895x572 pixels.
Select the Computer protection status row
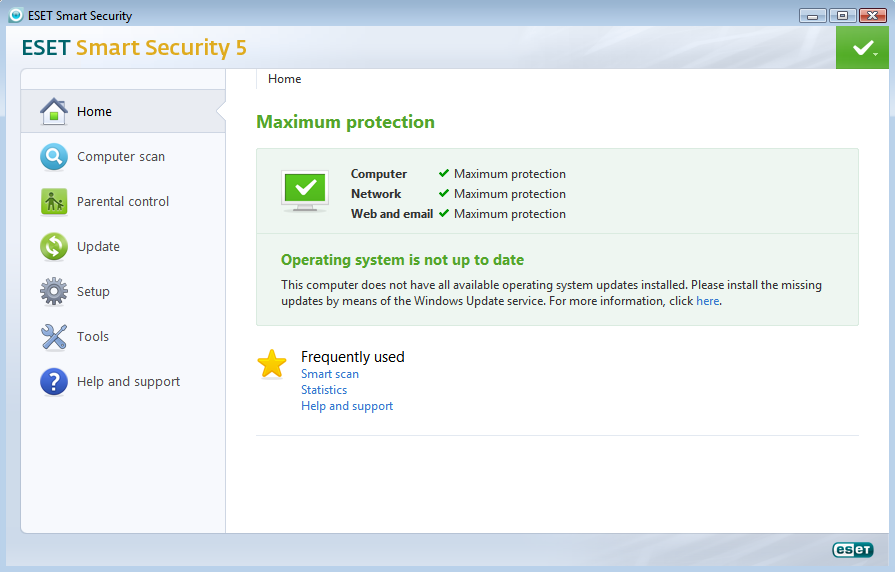(x=458, y=174)
